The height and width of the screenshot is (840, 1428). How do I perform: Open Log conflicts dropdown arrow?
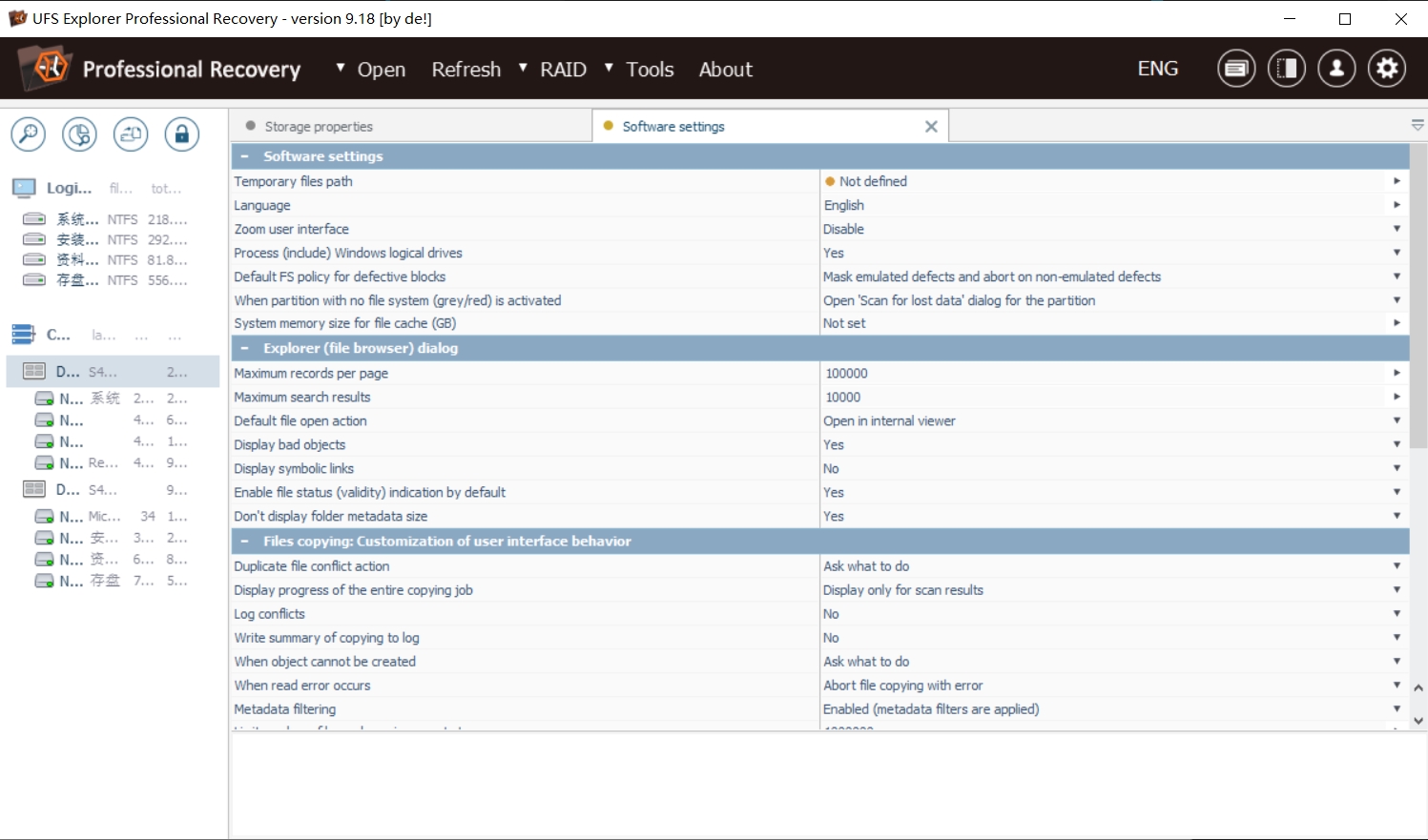pyautogui.click(x=1397, y=614)
